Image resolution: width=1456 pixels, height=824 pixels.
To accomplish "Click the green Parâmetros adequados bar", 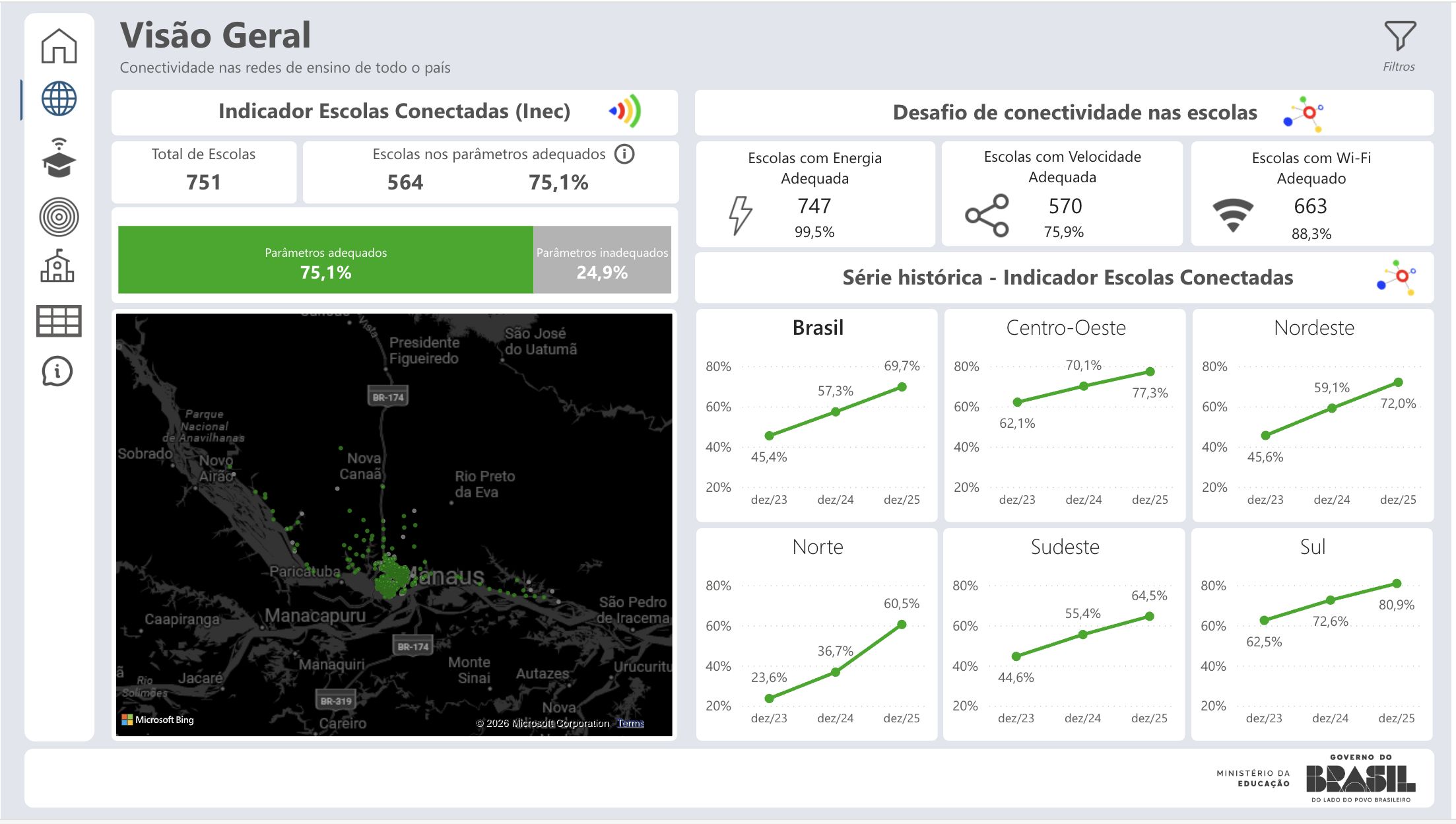I will pyautogui.click(x=325, y=260).
